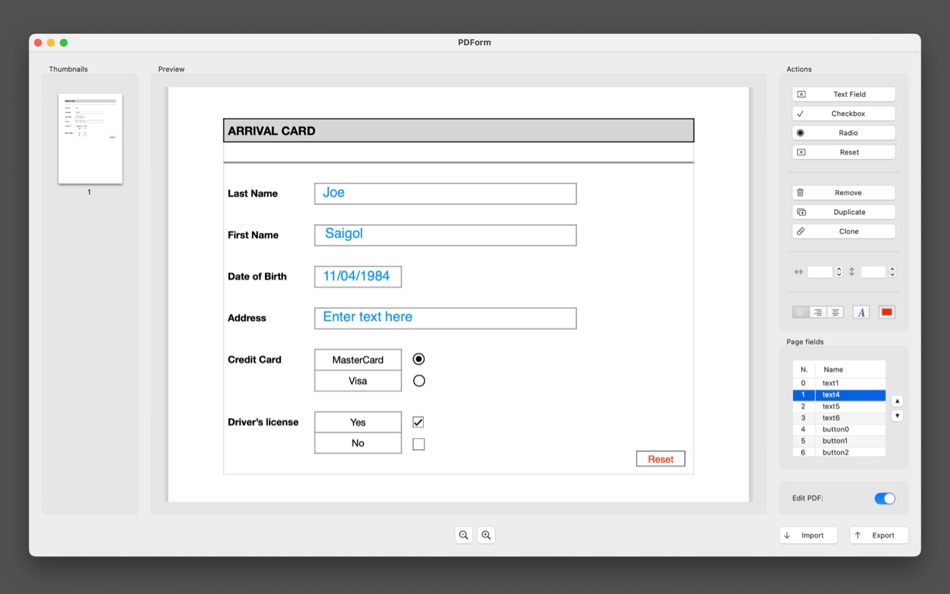
Task: Adjust the width stepper arrows
Action: (x=839, y=272)
